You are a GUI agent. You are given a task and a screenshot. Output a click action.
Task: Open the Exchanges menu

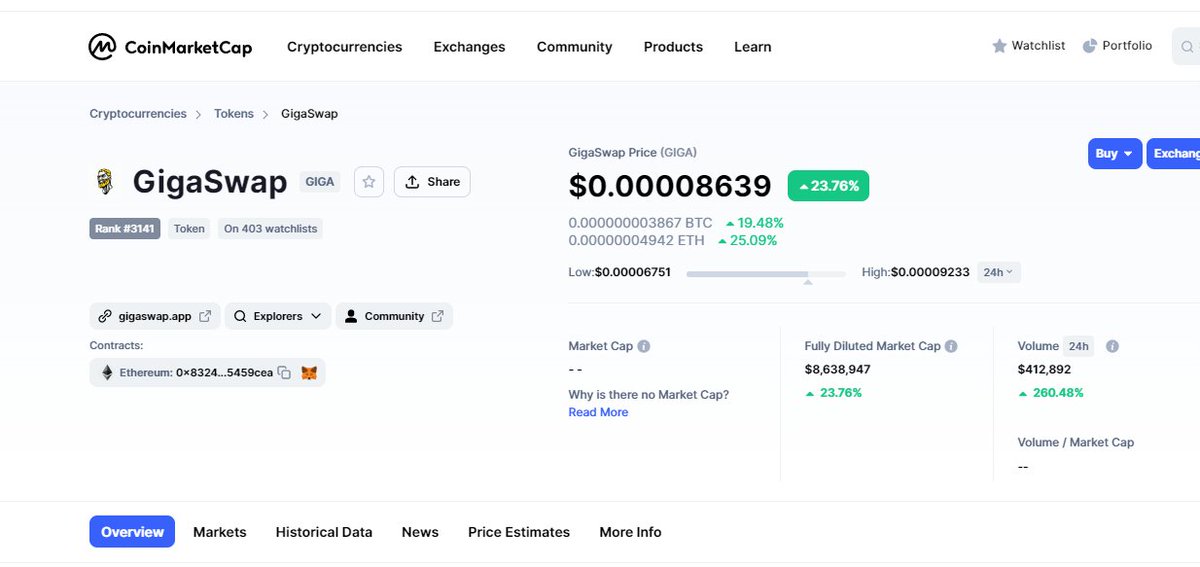[x=469, y=47]
